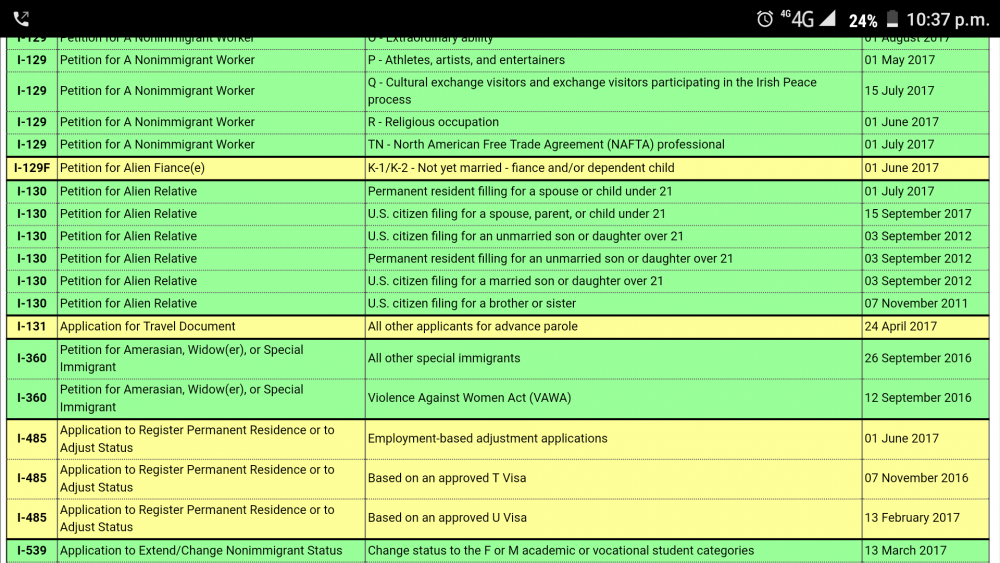Screen dimensions: 1000x563
Task: Select the '24 April 2017' date cell
Action: pyautogui.click(x=925, y=326)
